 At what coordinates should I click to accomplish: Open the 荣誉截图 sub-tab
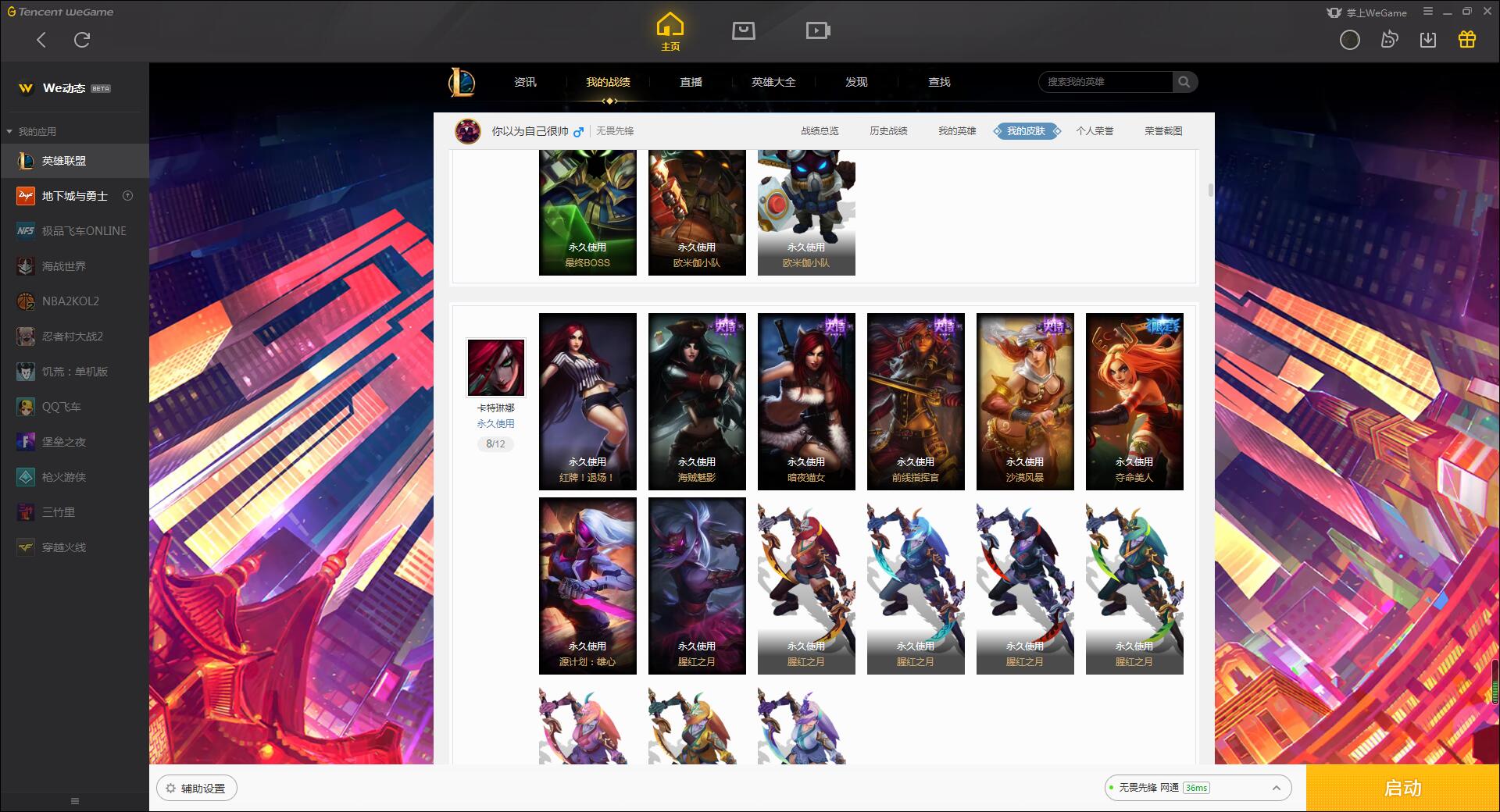pyautogui.click(x=1163, y=131)
